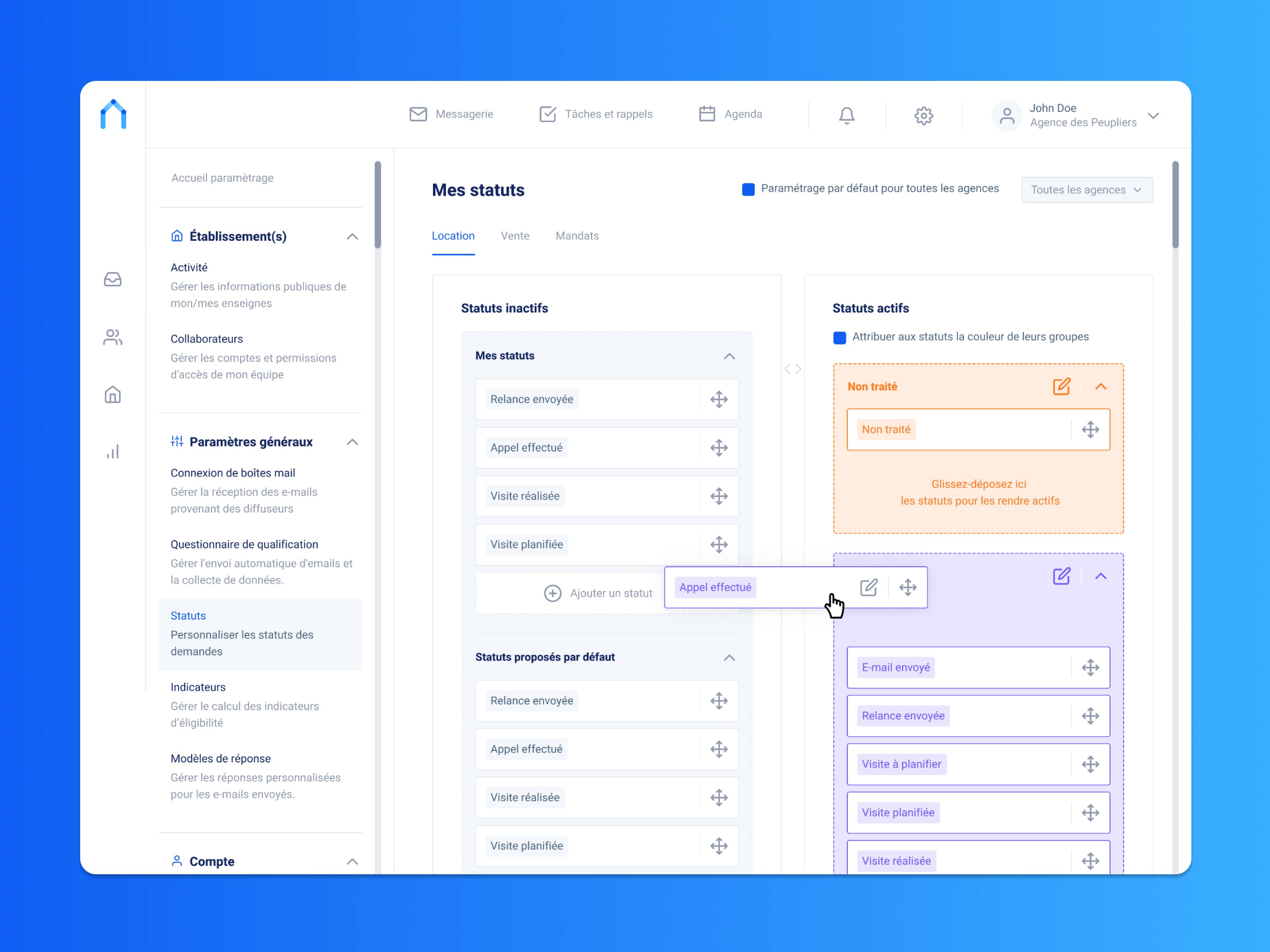Switch to the Vente tab
This screenshot has width=1270, height=952.
pos(515,236)
